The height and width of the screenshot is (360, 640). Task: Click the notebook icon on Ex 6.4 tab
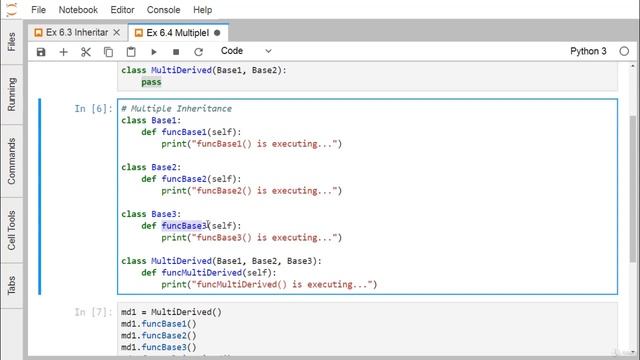139,33
